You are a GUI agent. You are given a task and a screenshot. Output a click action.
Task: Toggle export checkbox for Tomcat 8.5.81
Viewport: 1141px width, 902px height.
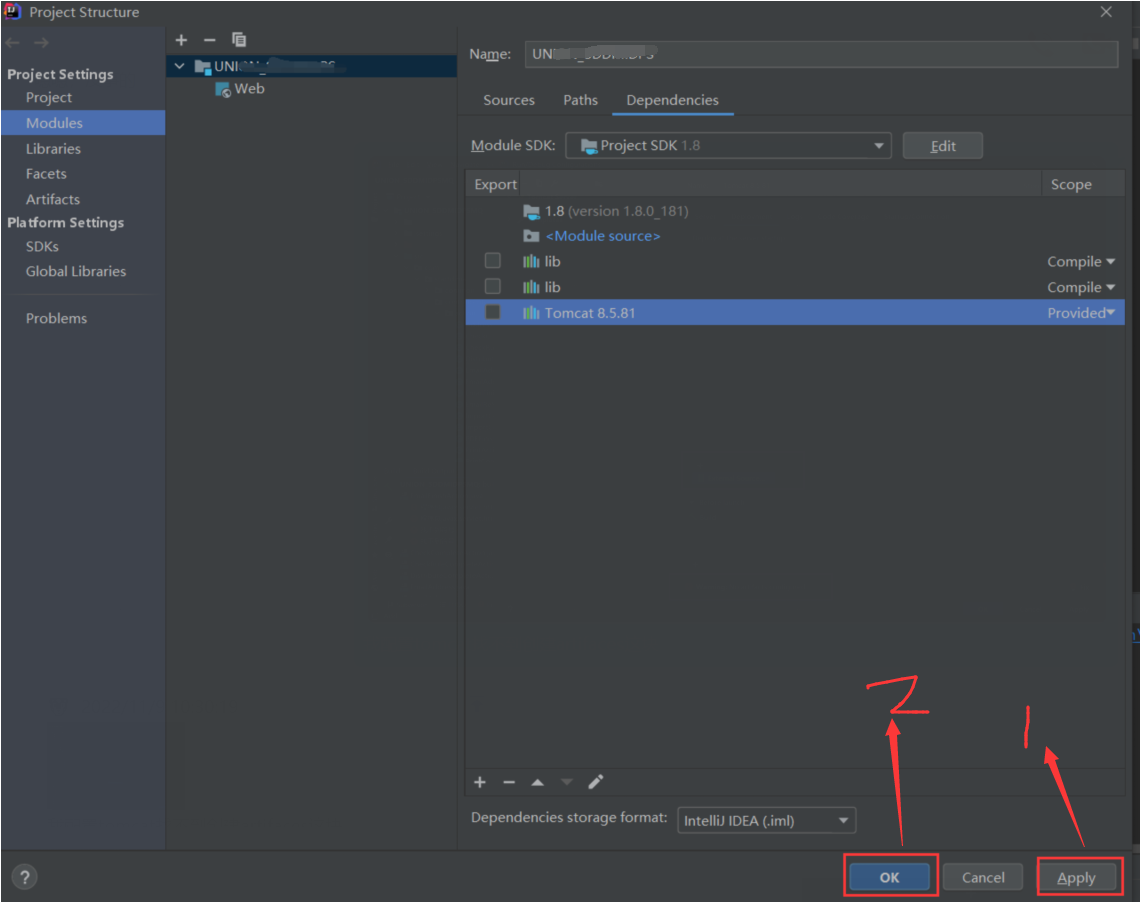pos(493,312)
